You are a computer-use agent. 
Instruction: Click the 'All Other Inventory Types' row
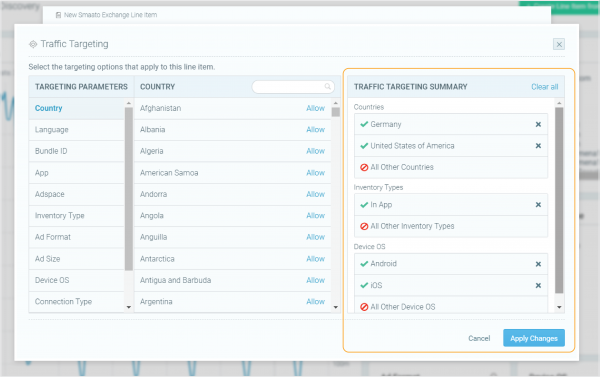451,226
